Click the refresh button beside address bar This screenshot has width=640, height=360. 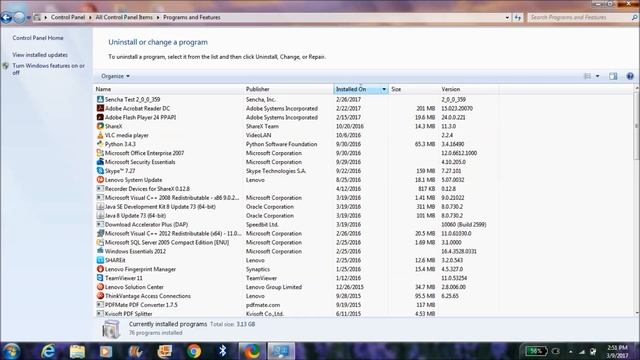518,18
